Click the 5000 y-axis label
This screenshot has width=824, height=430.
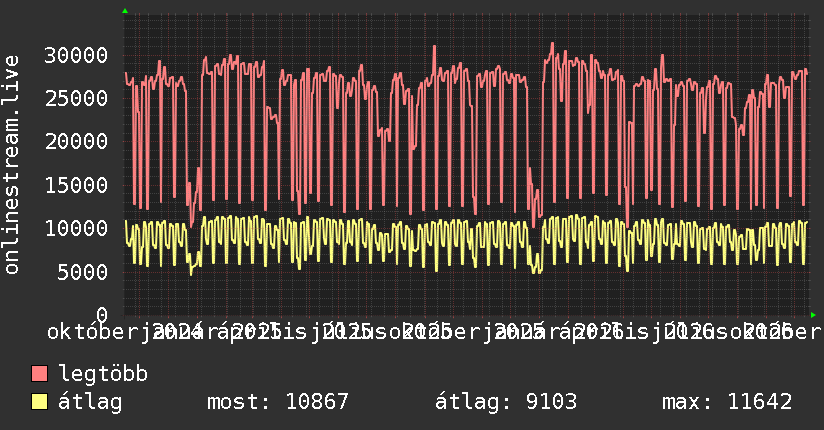(x=83, y=272)
